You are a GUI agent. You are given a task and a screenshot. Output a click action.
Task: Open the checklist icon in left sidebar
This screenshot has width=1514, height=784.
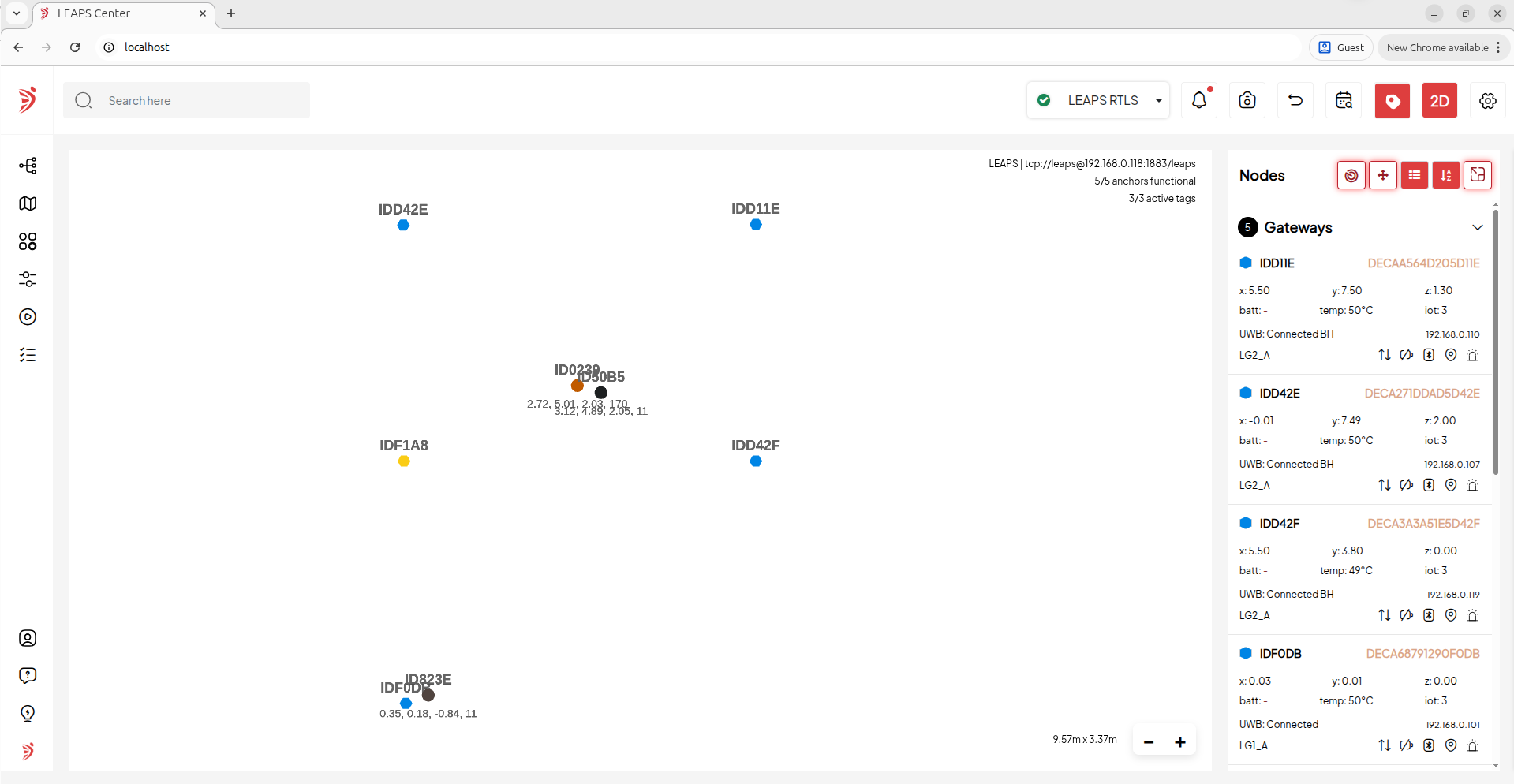pyautogui.click(x=28, y=355)
